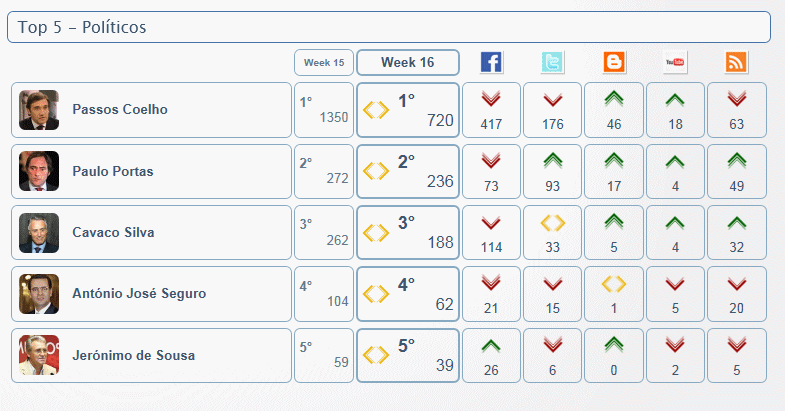Screen dimensions: 785x411
Task: Click Paulo Portas's Twitter up arrow cell
Action: tap(552, 171)
